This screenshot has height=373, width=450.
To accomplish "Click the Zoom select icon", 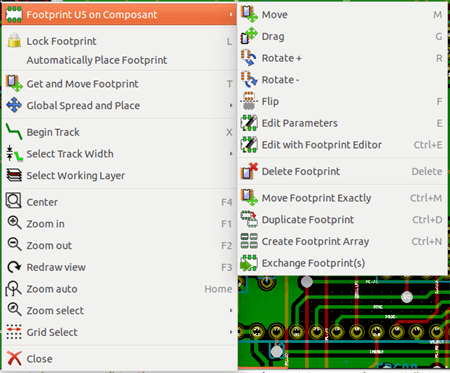I will (14, 309).
